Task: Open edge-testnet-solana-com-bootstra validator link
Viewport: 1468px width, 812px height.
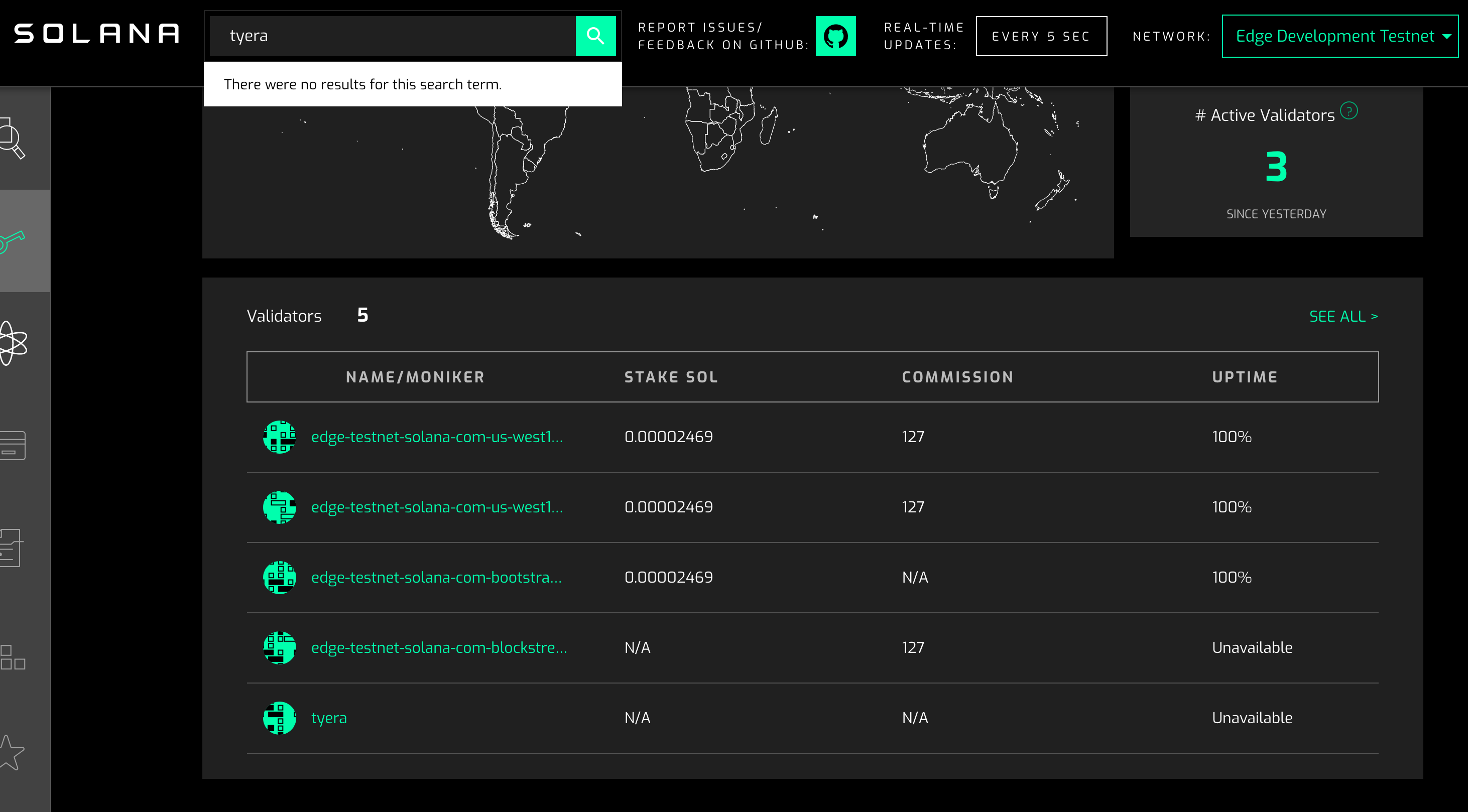Action: click(436, 577)
